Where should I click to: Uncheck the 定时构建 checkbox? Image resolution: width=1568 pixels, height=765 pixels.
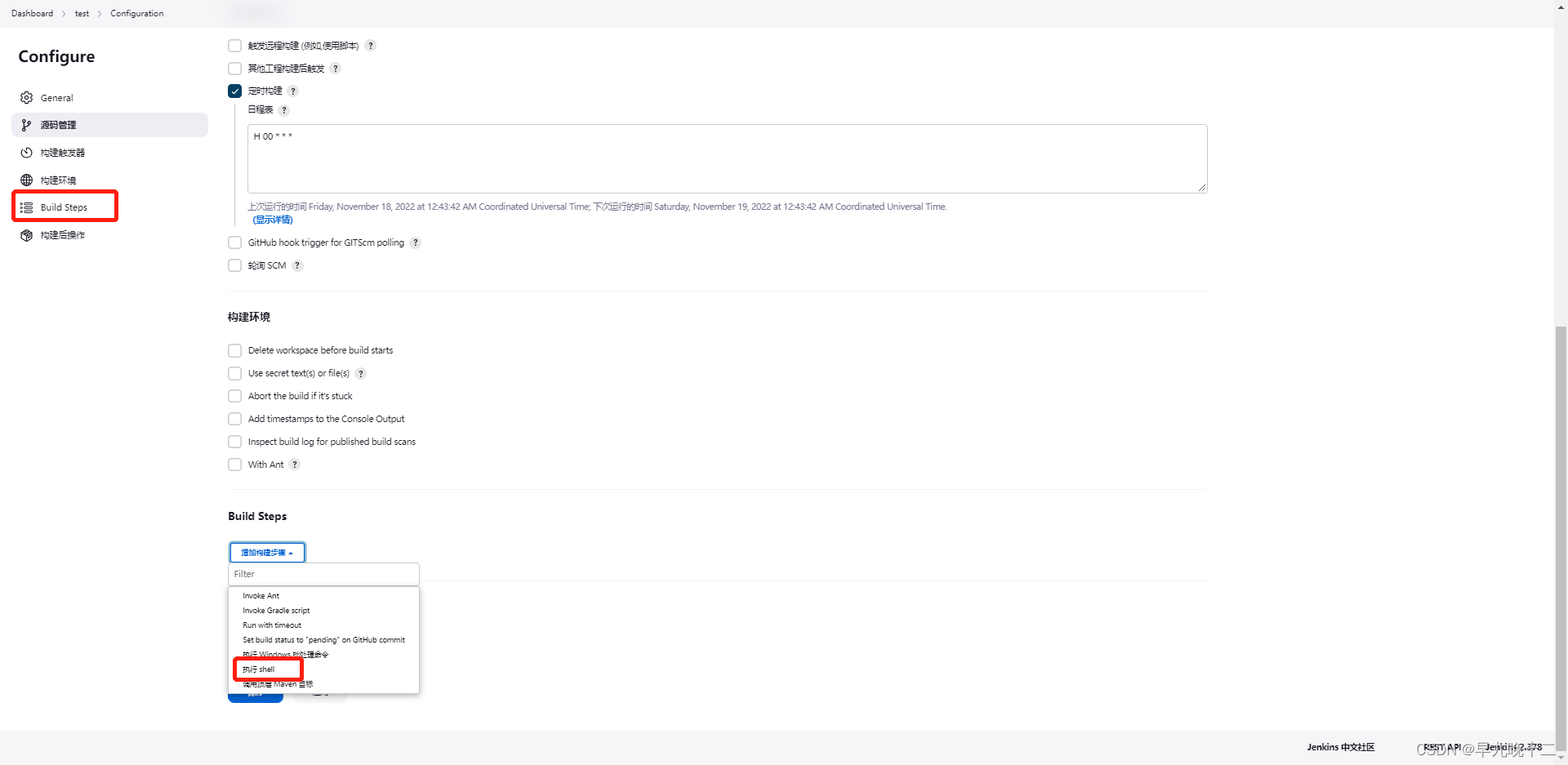(235, 91)
